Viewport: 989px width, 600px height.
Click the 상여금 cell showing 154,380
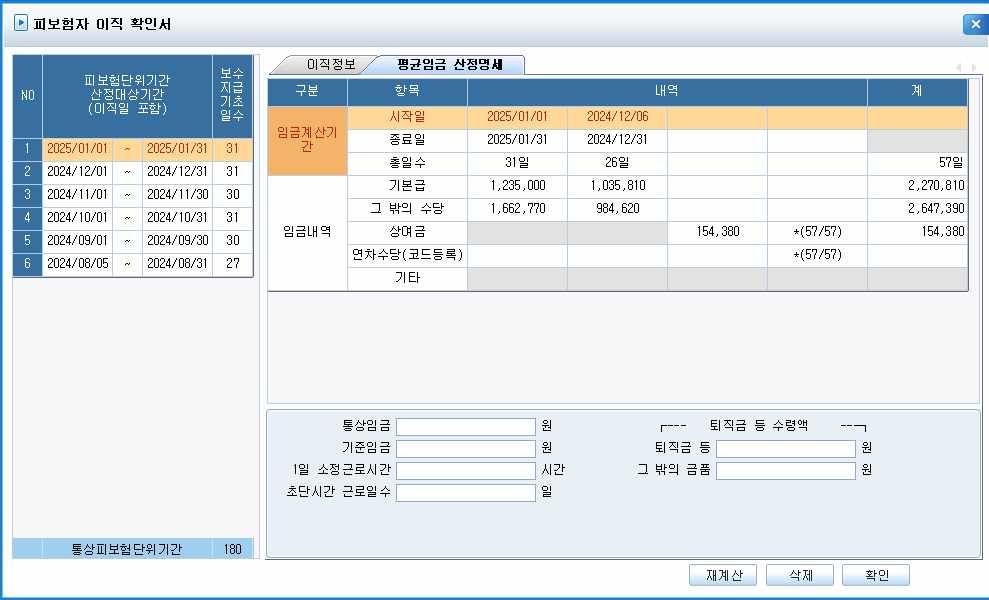[717, 232]
